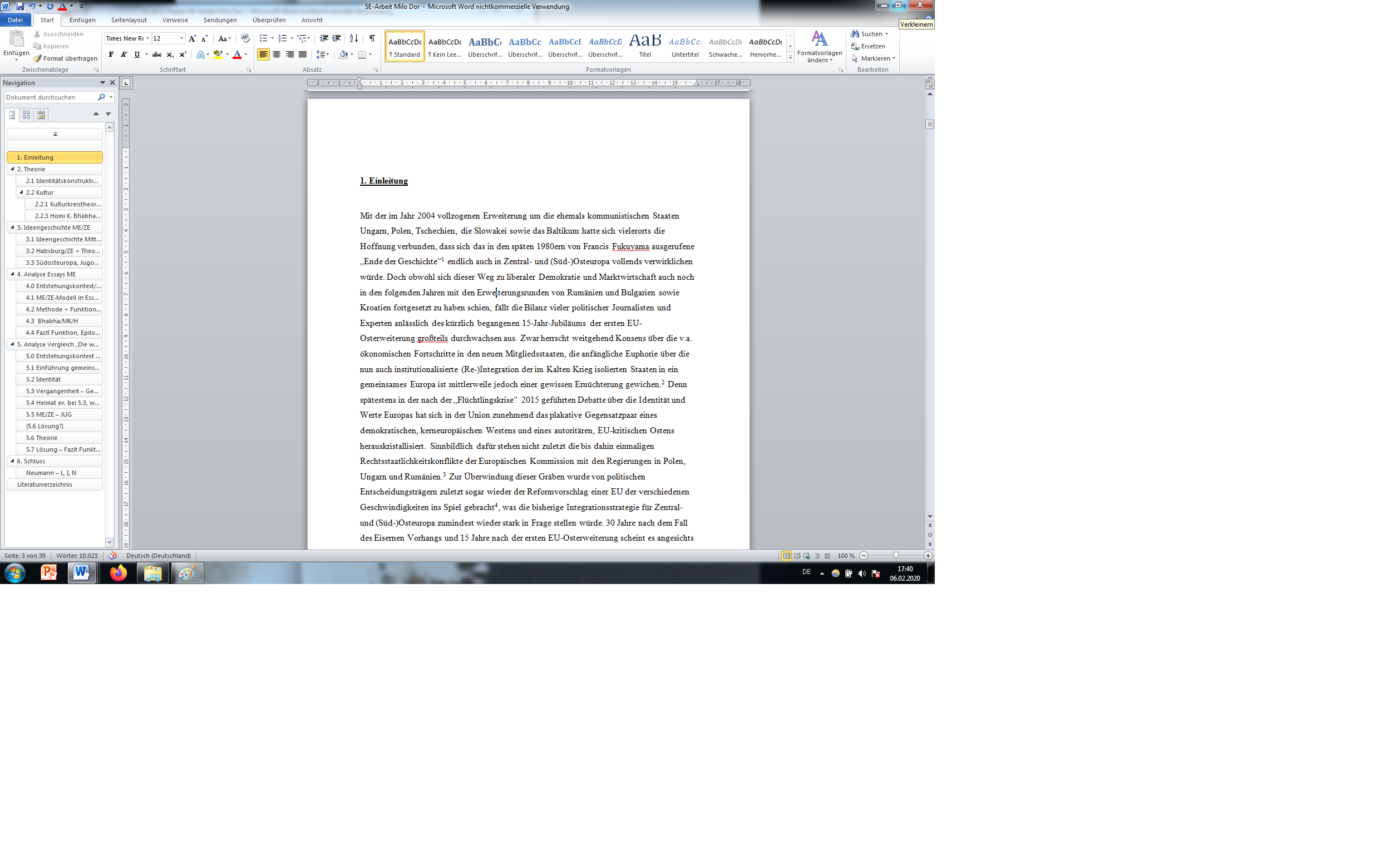1400x841 pixels.
Task: Open page thumbnails view in Navigation pane
Action: click(x=26, y=115)
